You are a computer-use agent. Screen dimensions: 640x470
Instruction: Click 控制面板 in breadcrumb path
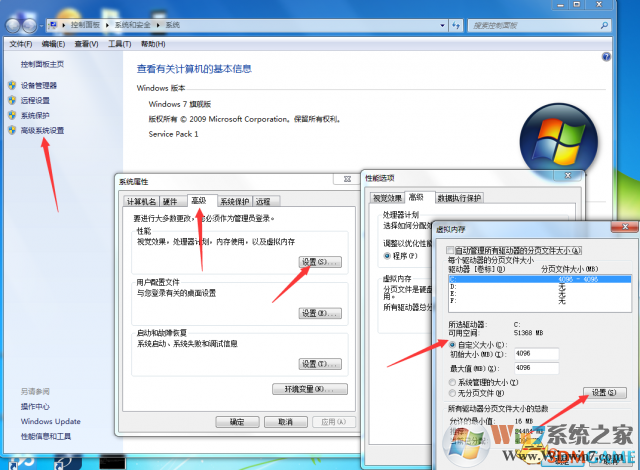85,25
